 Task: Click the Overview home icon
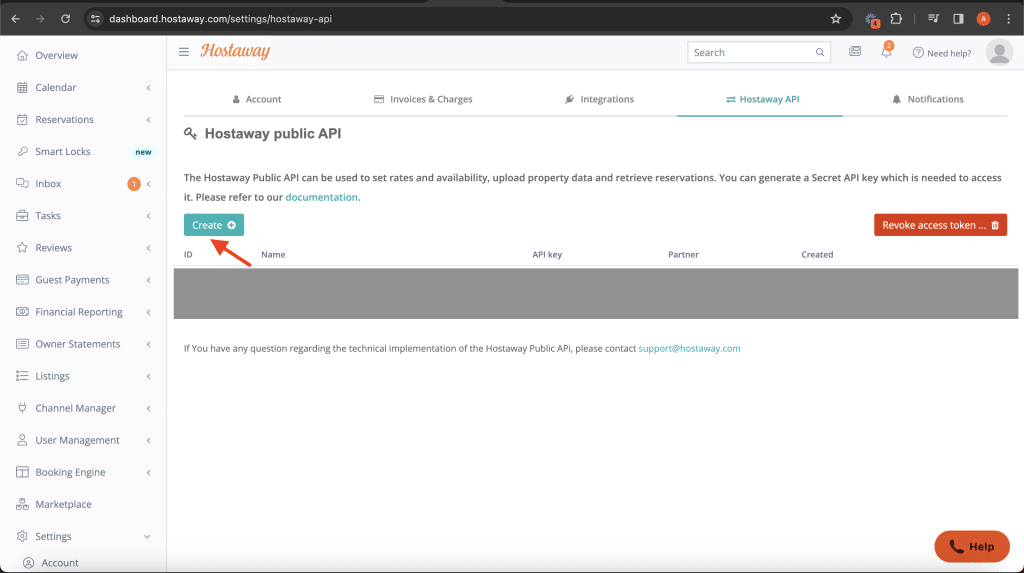point(22,56)
